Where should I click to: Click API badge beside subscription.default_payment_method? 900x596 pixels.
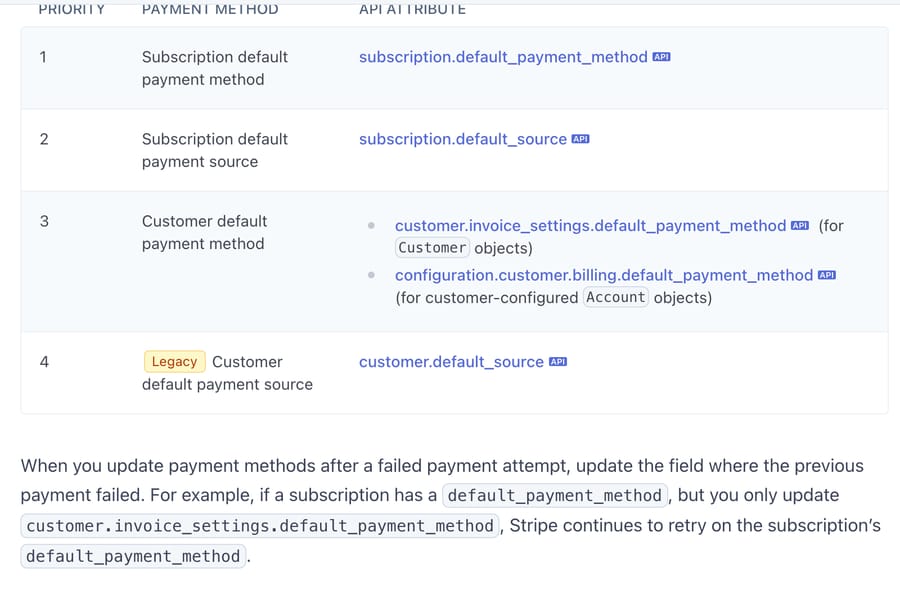661,57
